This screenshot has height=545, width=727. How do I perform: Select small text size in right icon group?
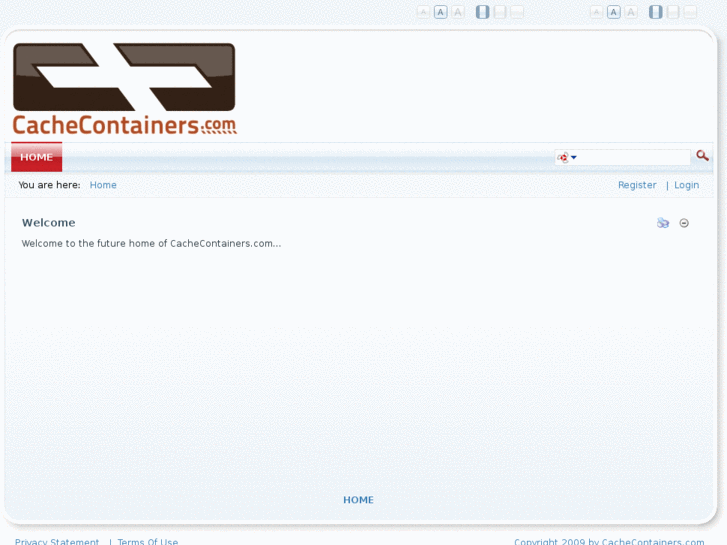coord(596,12)
